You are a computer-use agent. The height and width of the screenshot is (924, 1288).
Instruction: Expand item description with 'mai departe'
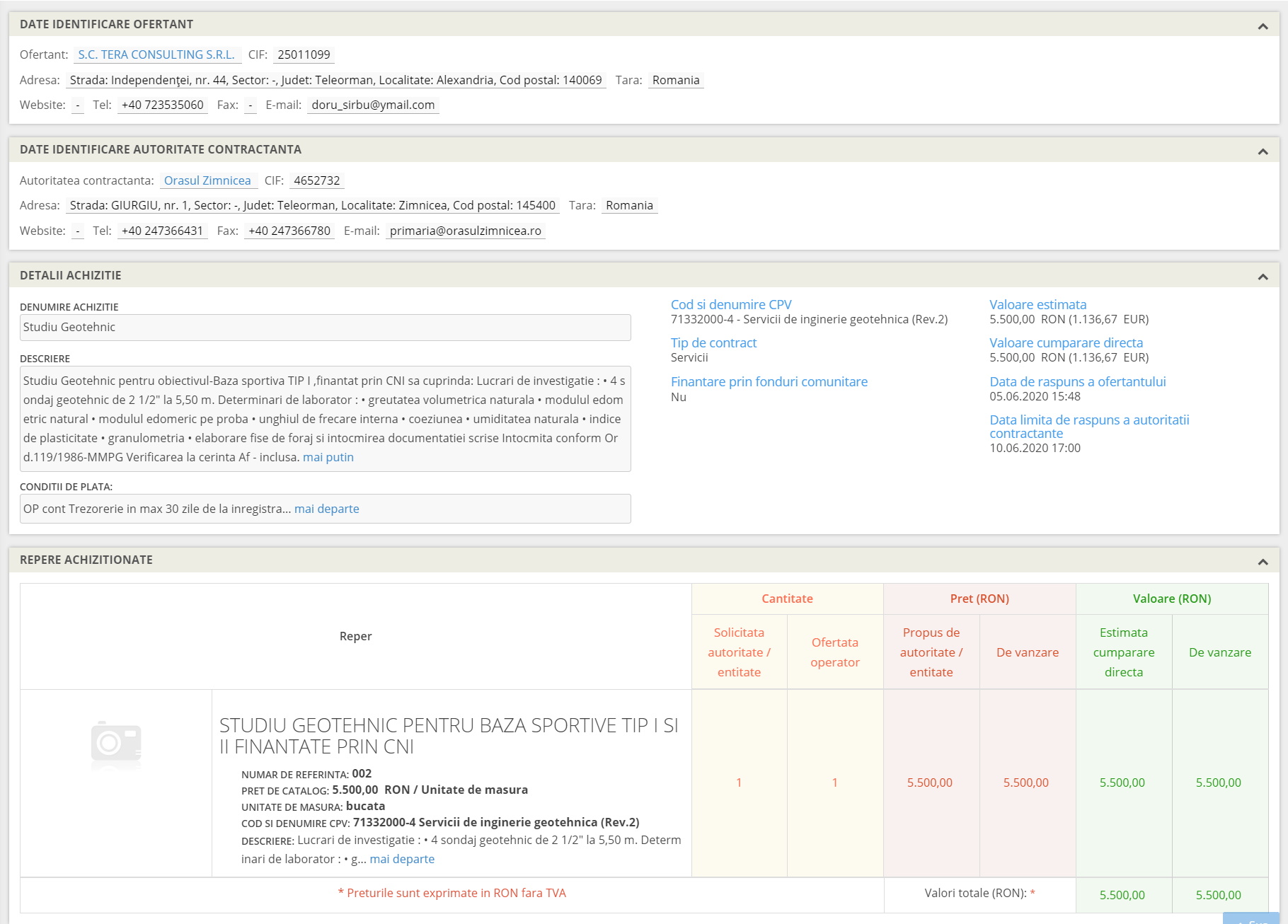(402, 859)
